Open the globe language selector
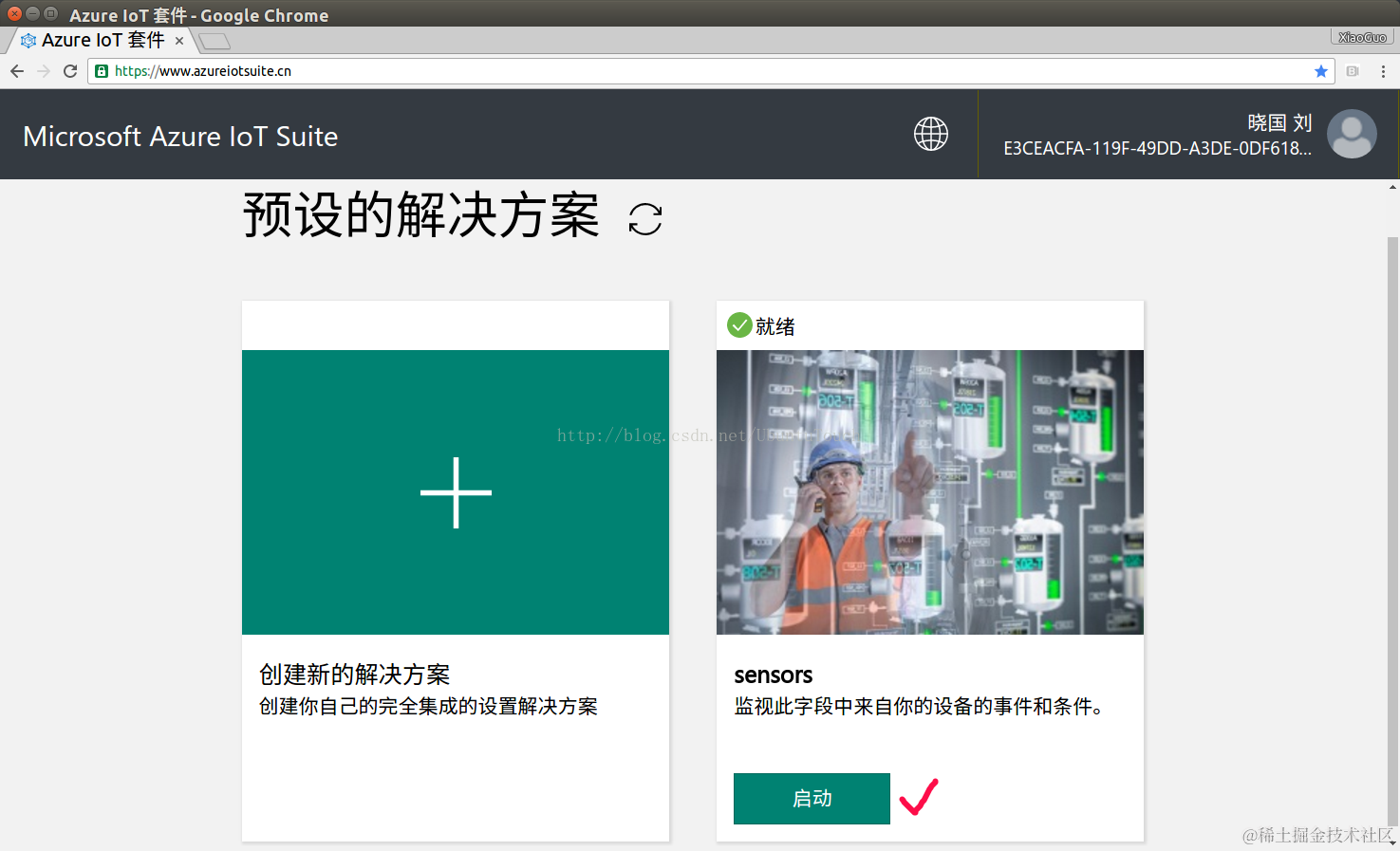Image resolution: width=1400 pixels, height=851 pixels. pyautogui.click(x=931, y=134)
